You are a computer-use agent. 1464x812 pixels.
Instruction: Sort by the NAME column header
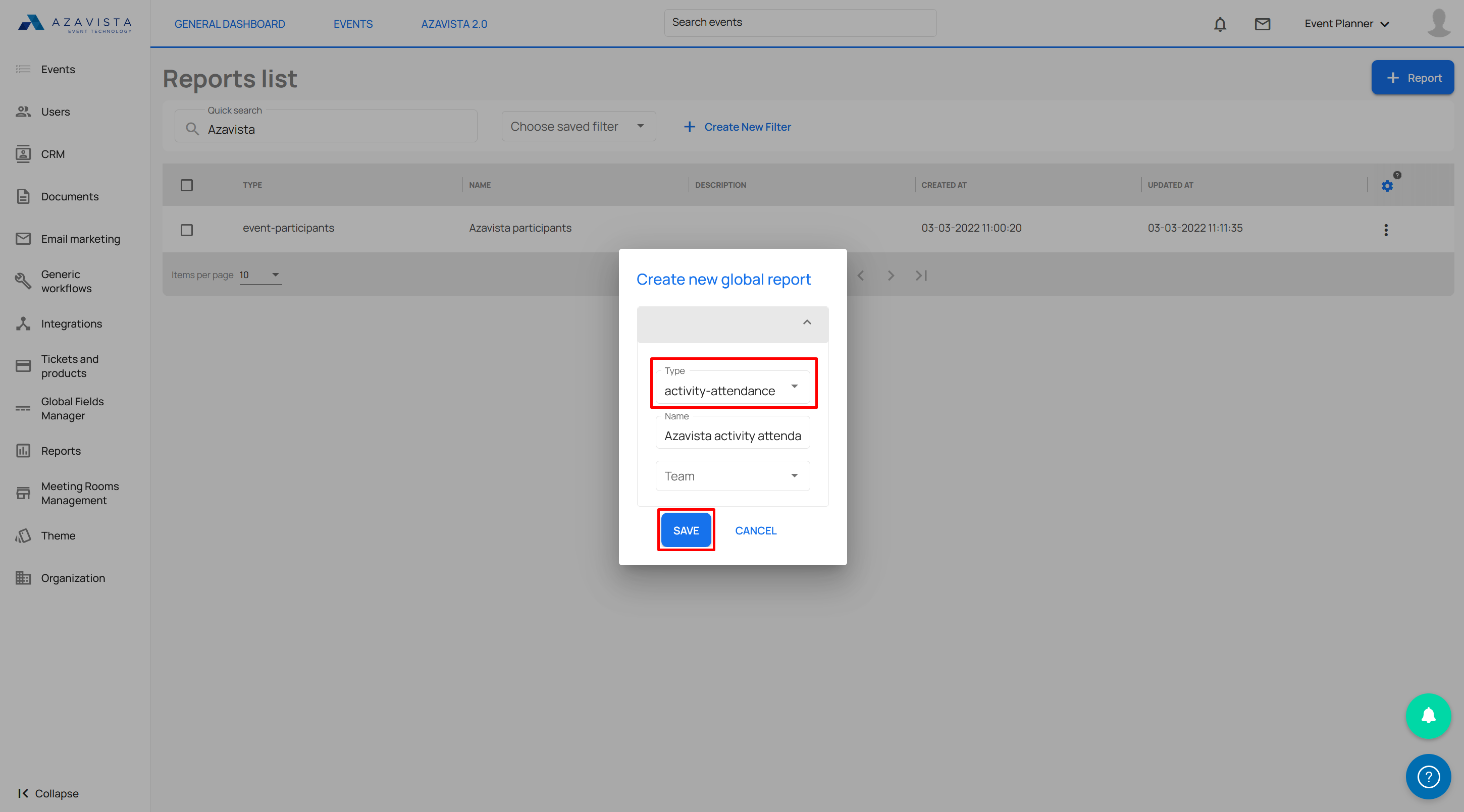click(480, 185)
